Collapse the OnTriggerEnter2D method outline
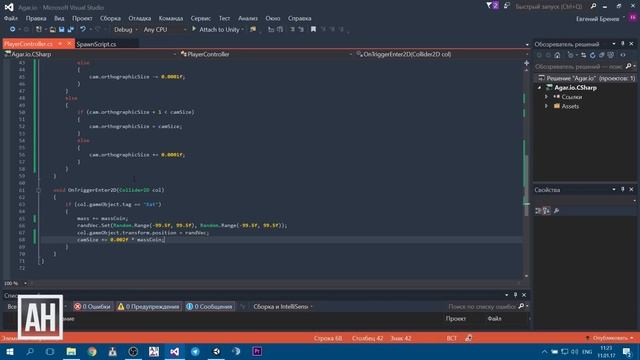The width and height of the screenshot is (640, 360). (x=38, y=190)
